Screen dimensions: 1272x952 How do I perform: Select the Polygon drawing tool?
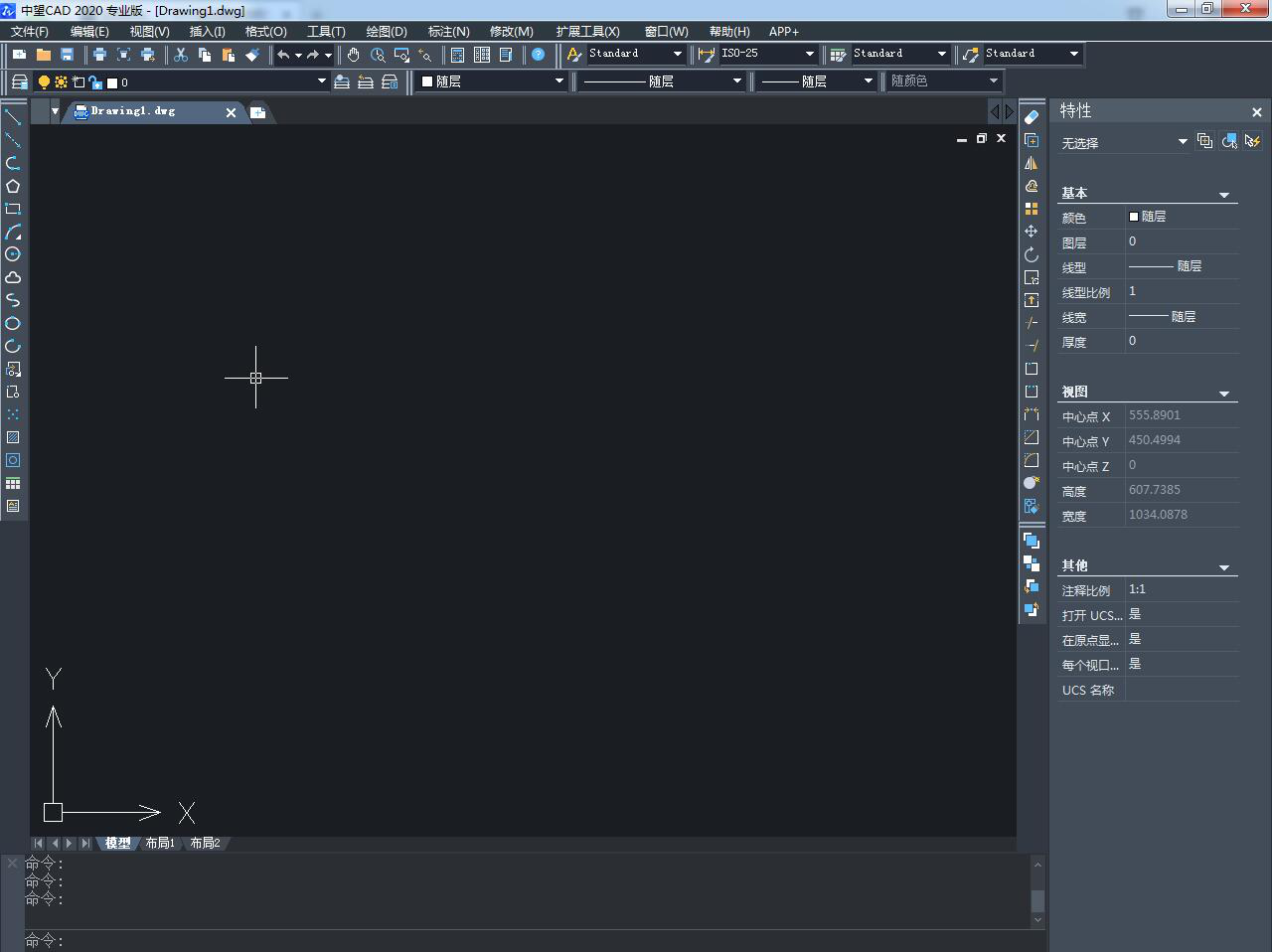13,186
